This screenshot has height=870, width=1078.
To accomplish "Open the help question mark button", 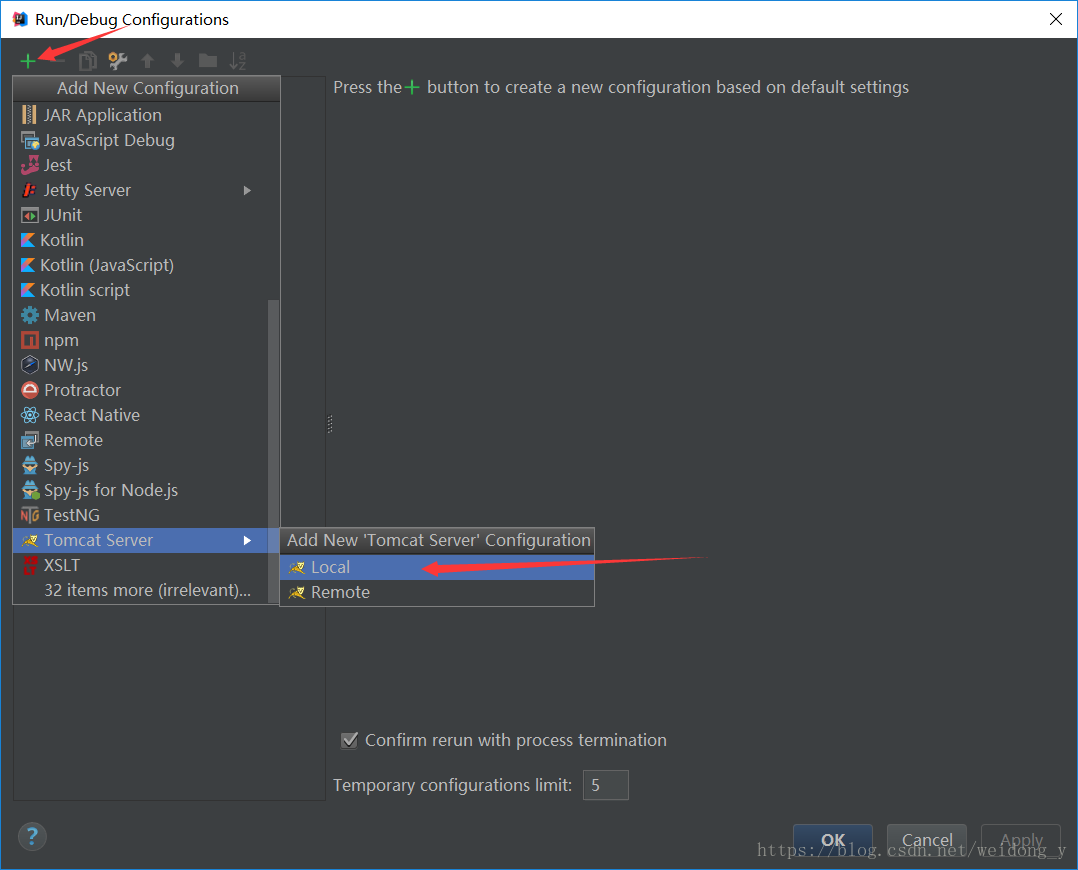I will [x=32, y=837].
